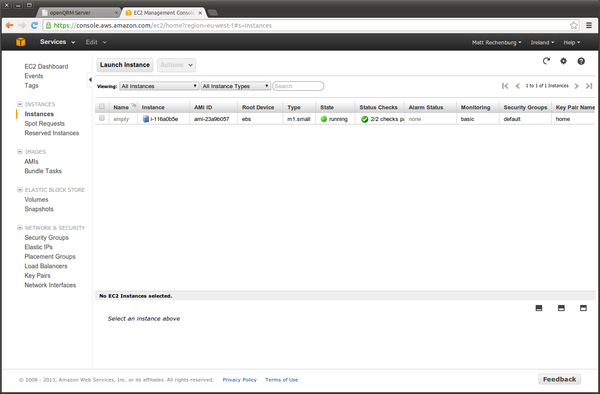The image size is (600, 394).
Task: Open the Ireland region dropdown
Action: tap(542, 42)
